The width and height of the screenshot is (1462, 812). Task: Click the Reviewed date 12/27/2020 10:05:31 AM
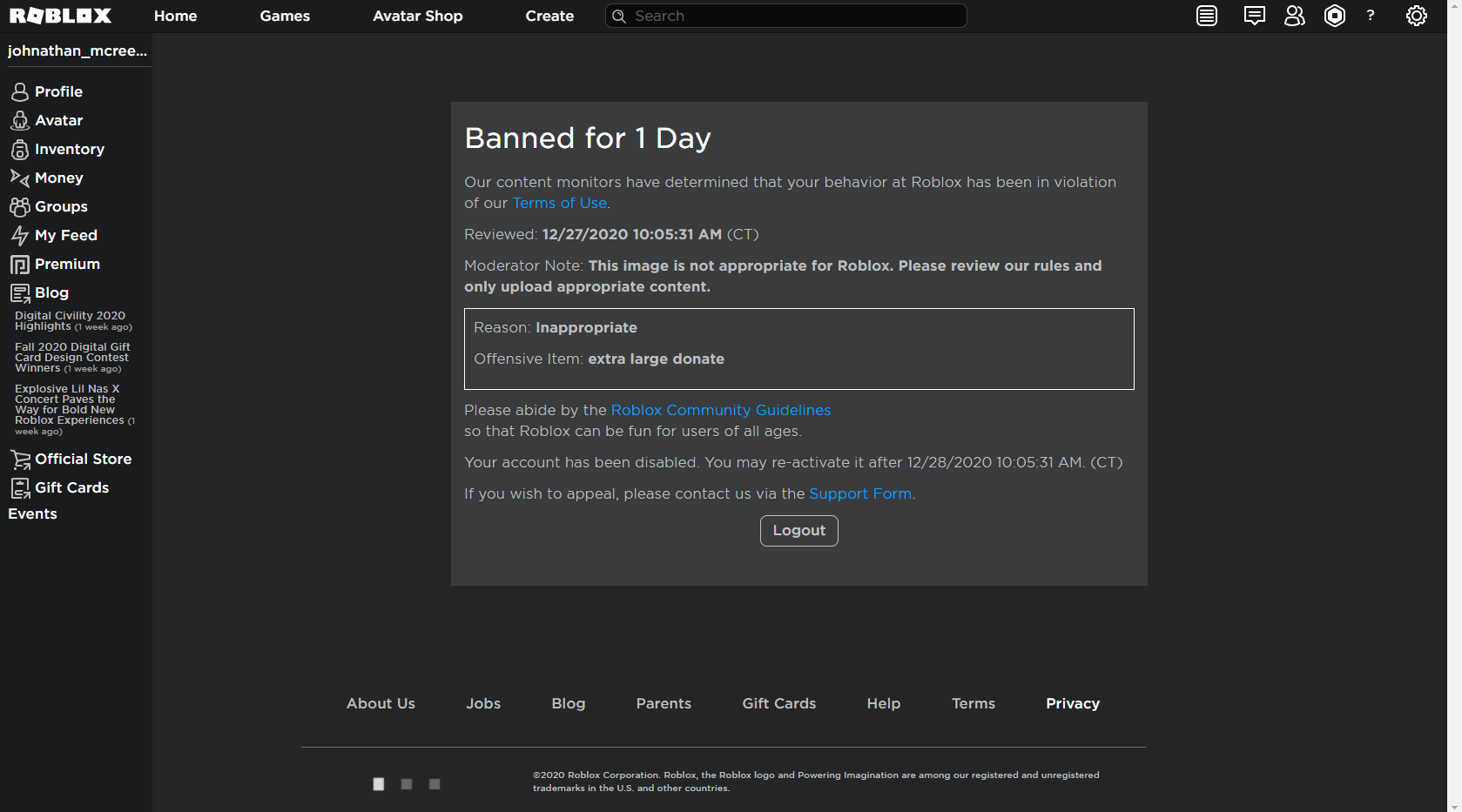632,234
